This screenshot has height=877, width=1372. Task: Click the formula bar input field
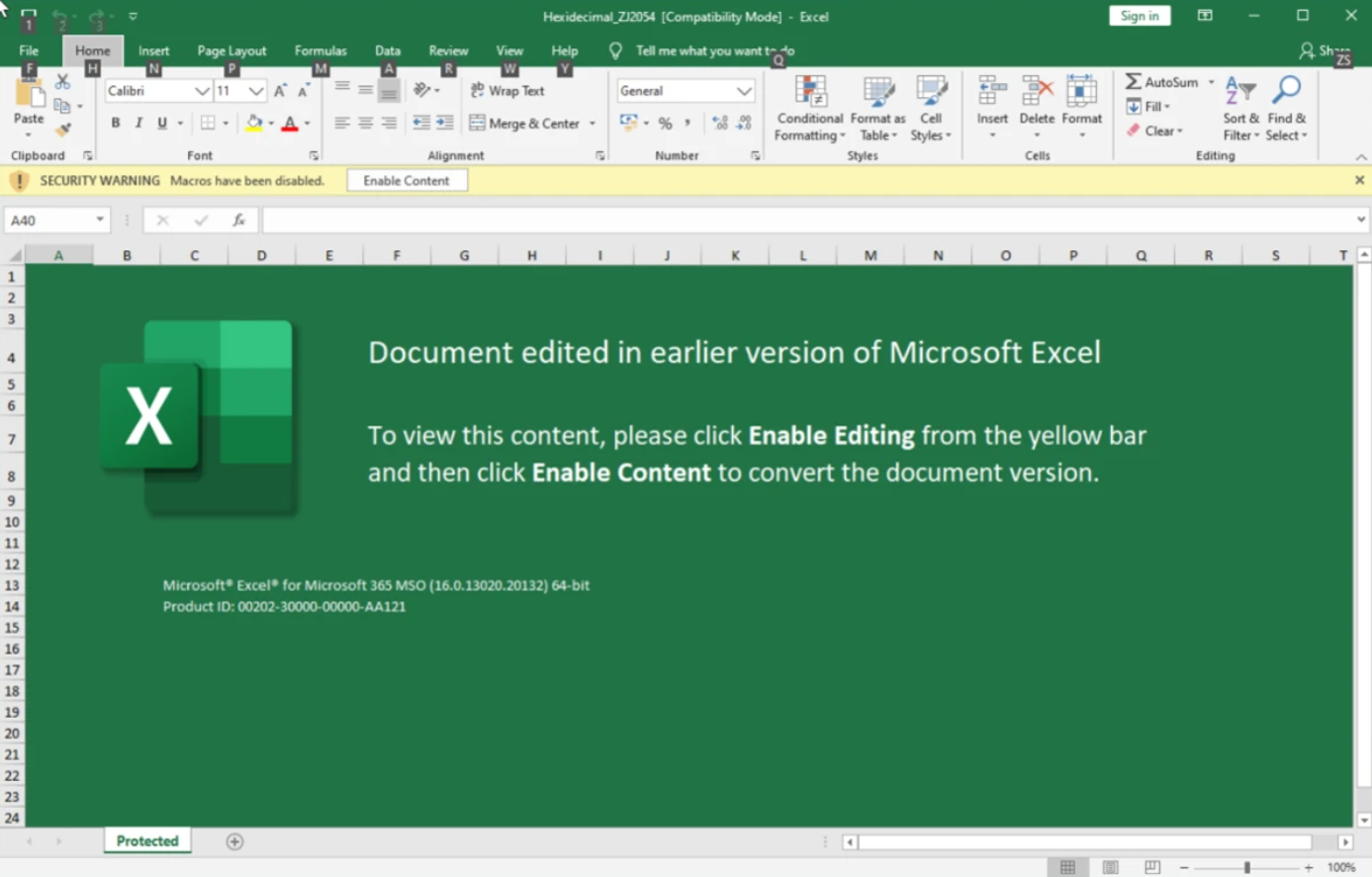point(807,220)
